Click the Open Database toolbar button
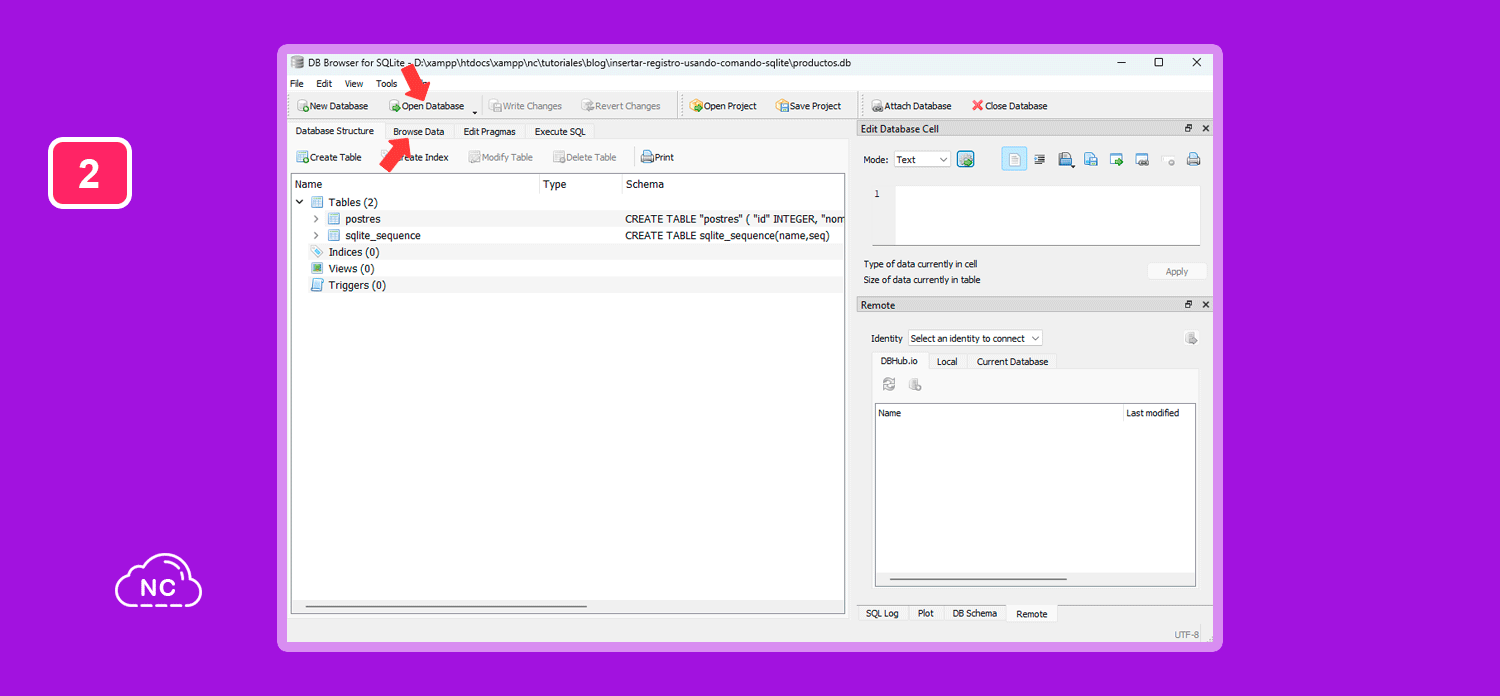Image resolution: width=1500 pixels, height=696 pixels. pos(427,106)
